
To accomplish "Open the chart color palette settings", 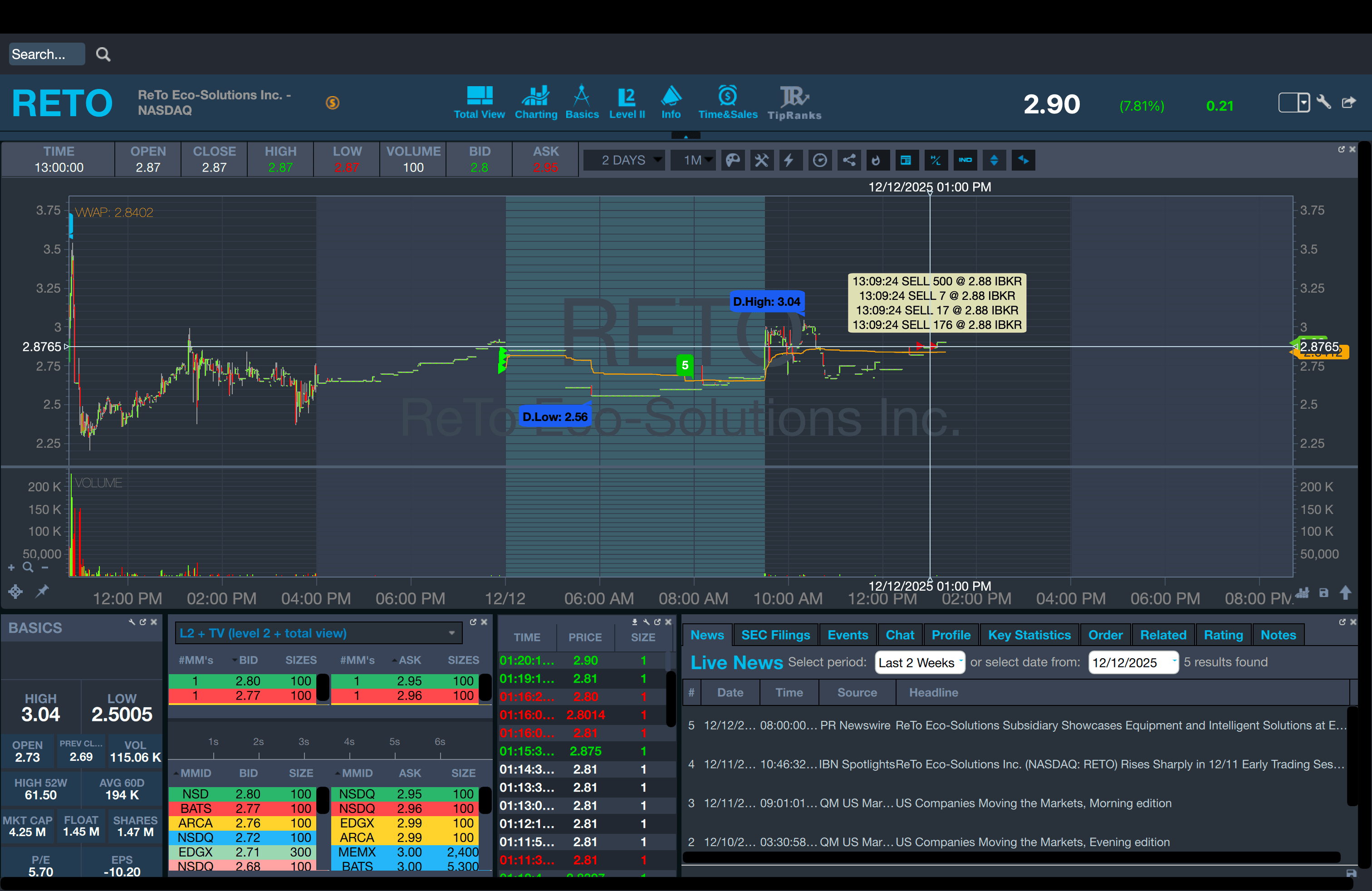I will pyautogui.click(x=733, y=160).
